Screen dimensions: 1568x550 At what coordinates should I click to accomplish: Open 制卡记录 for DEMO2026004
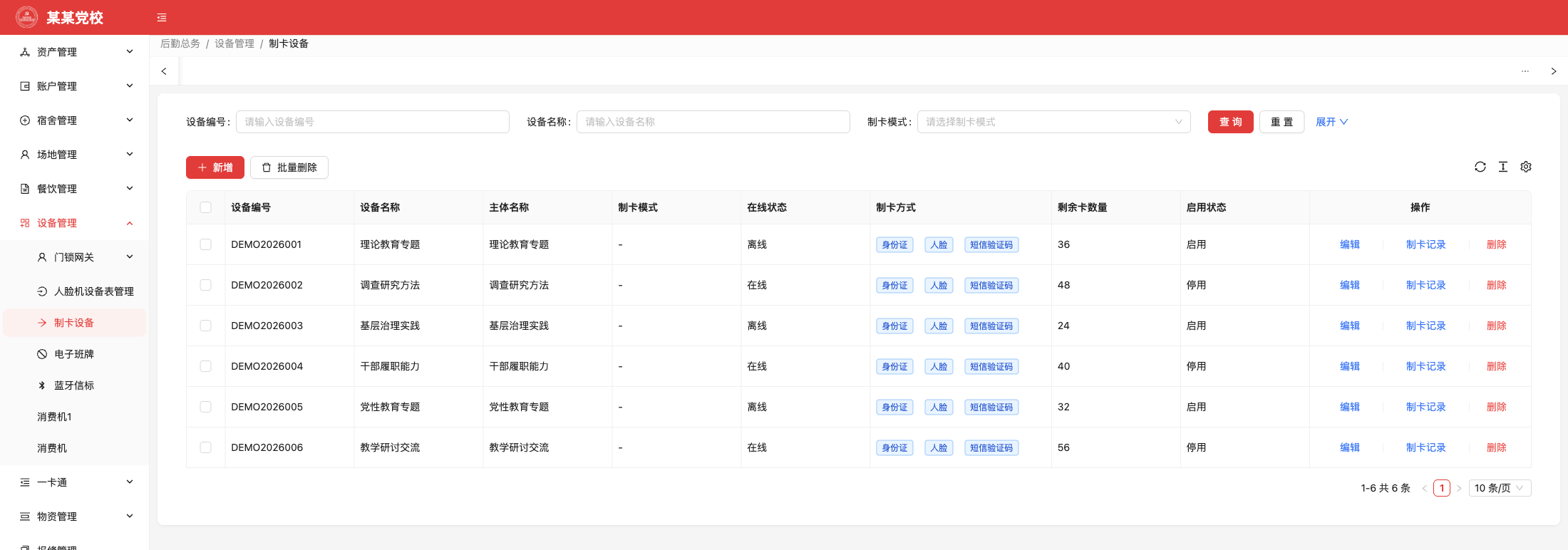click(x=1425, y=366)
